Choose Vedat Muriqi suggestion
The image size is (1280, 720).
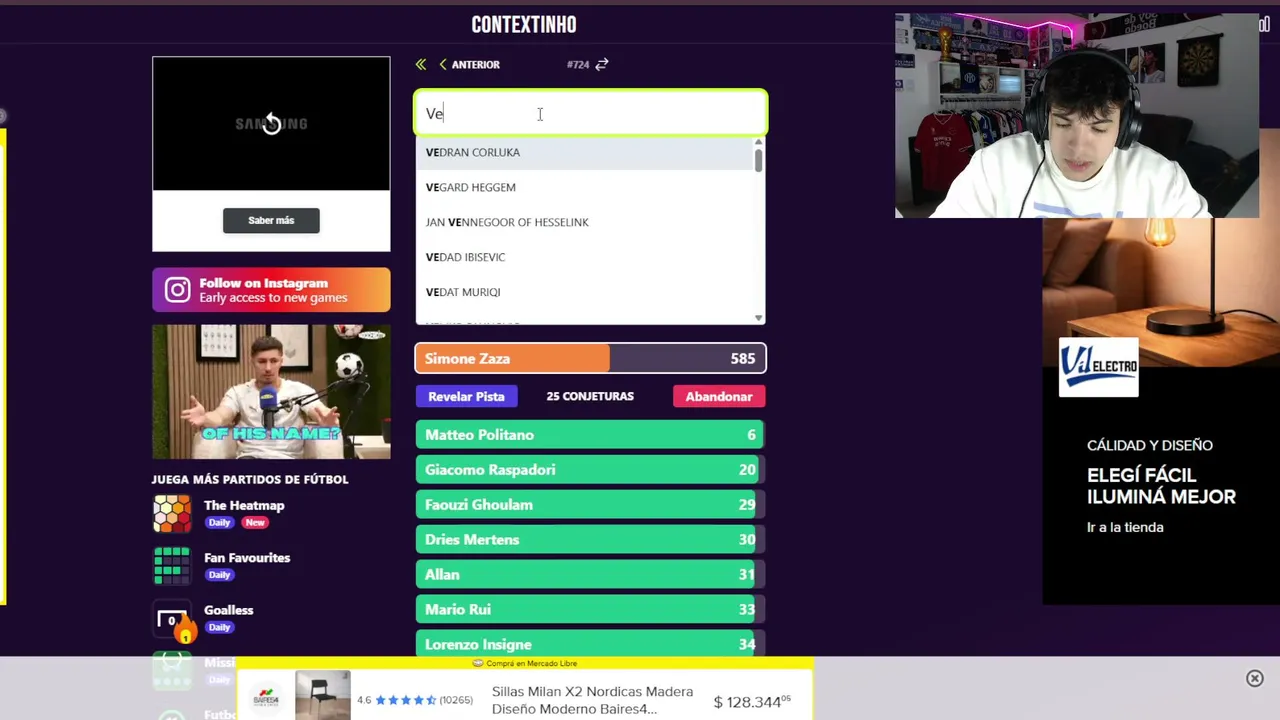tap(585, 292)
